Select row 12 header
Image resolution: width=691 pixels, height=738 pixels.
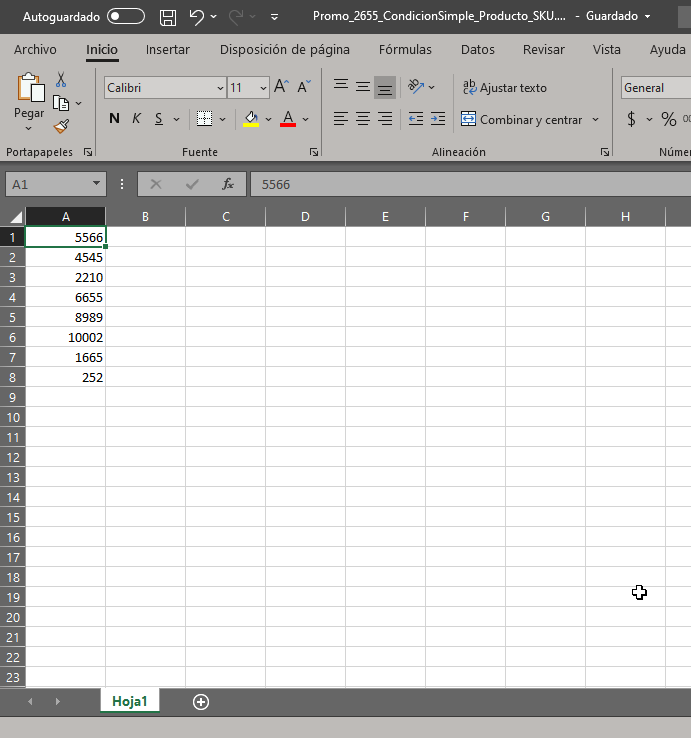[x=13, y=457]
